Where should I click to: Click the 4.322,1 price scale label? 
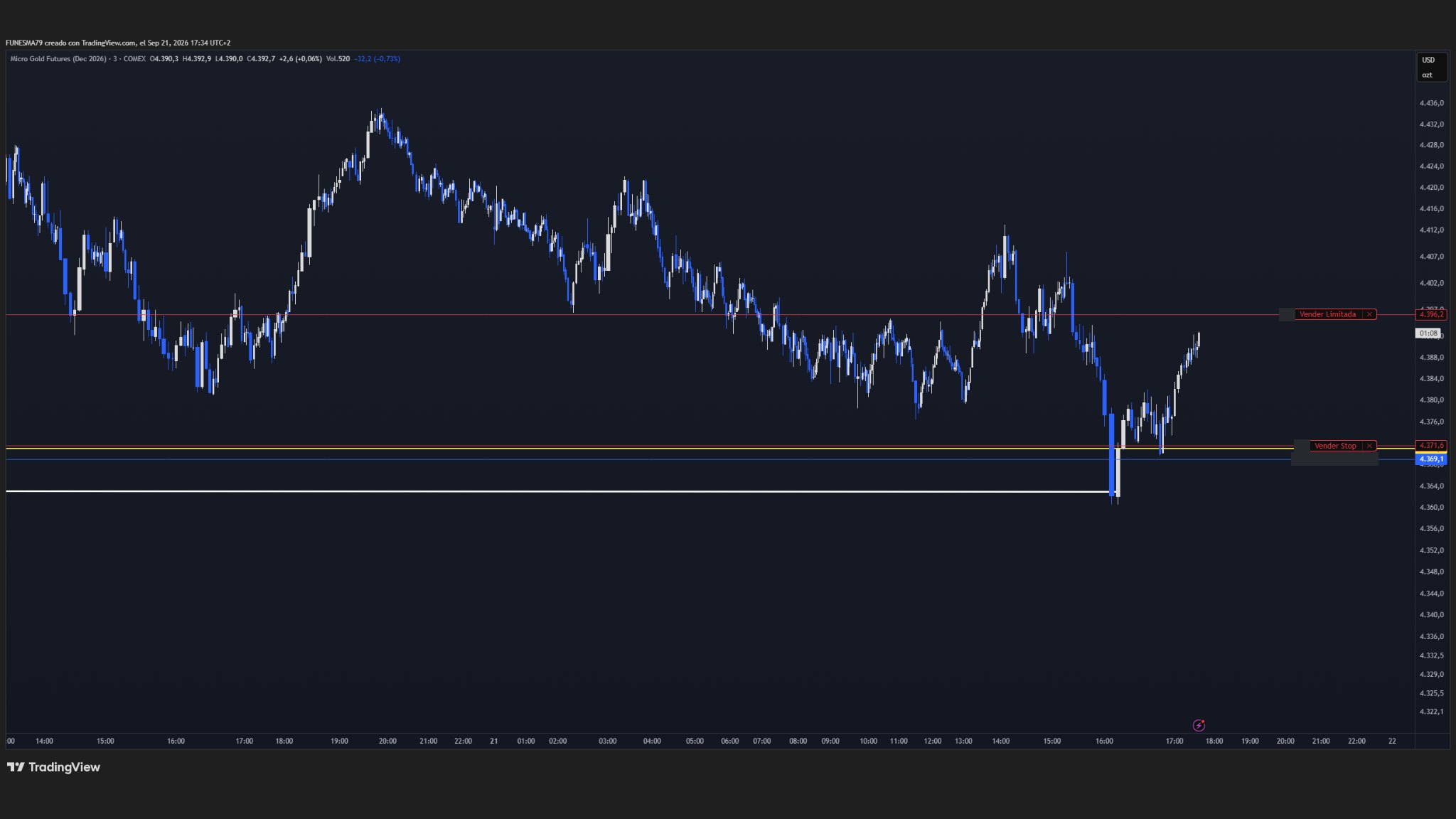pyautogui.click(x=1431, y=712)
